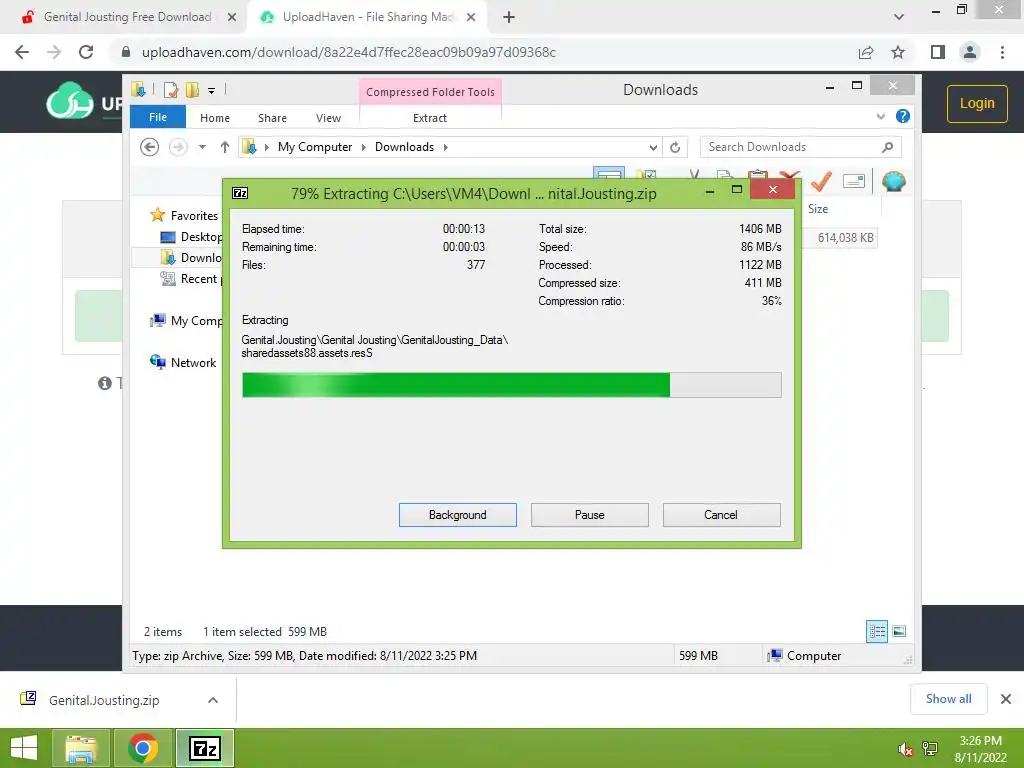The image size is (1024, 768).
Task: Open the Home ribbon tab
Action: [215, 118]
